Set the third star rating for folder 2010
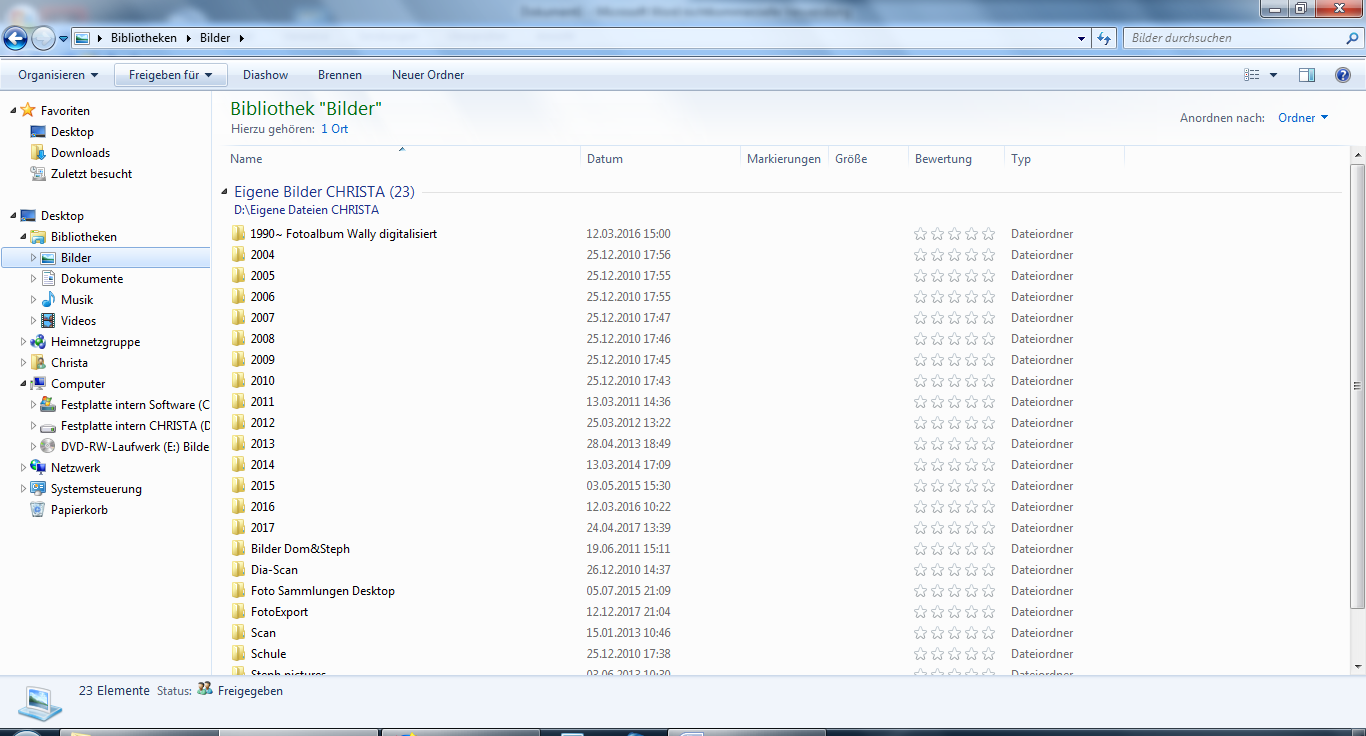 pos(954,381)
